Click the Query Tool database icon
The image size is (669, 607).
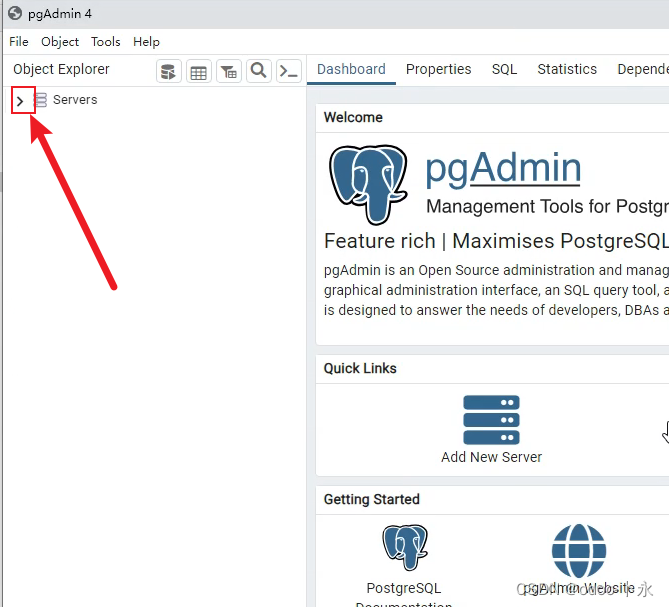click(169, 71)
